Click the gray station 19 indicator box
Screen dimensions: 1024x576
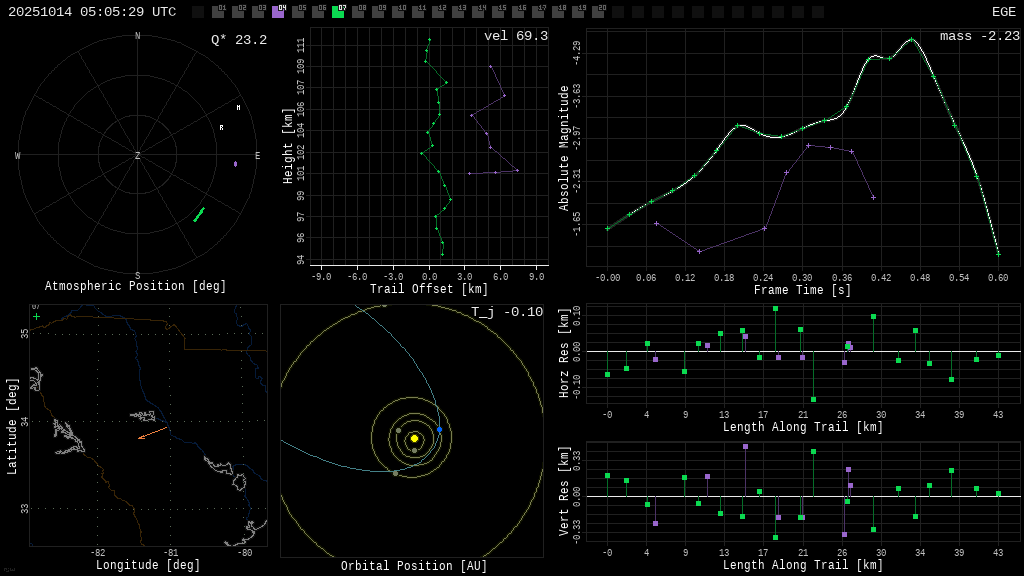[x=577, y=12]
